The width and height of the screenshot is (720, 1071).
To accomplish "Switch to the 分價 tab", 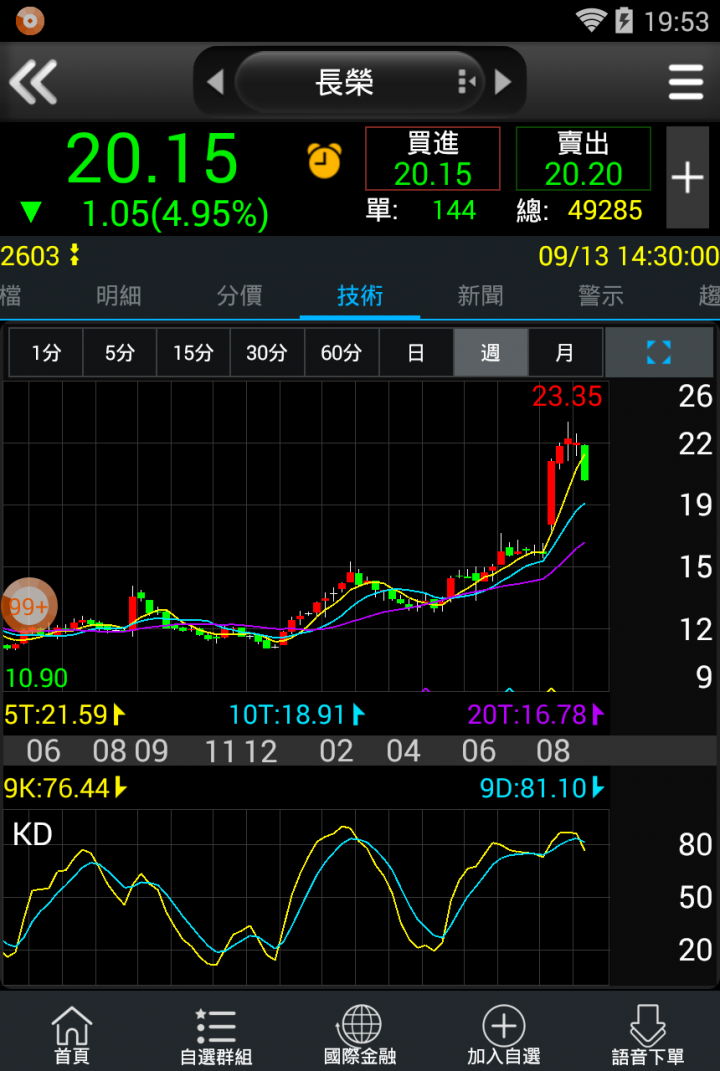I will 239,296.
